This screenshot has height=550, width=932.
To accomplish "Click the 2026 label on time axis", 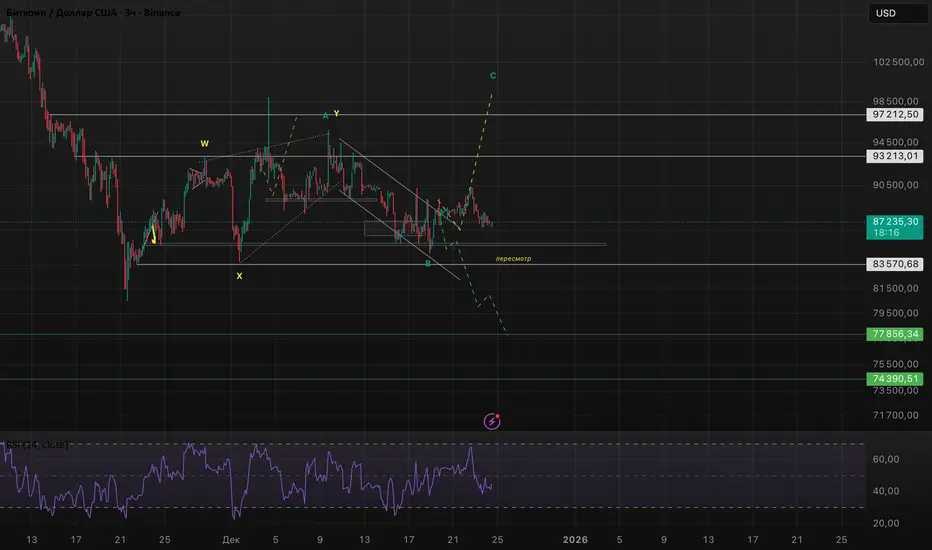I will click(575, 539).
